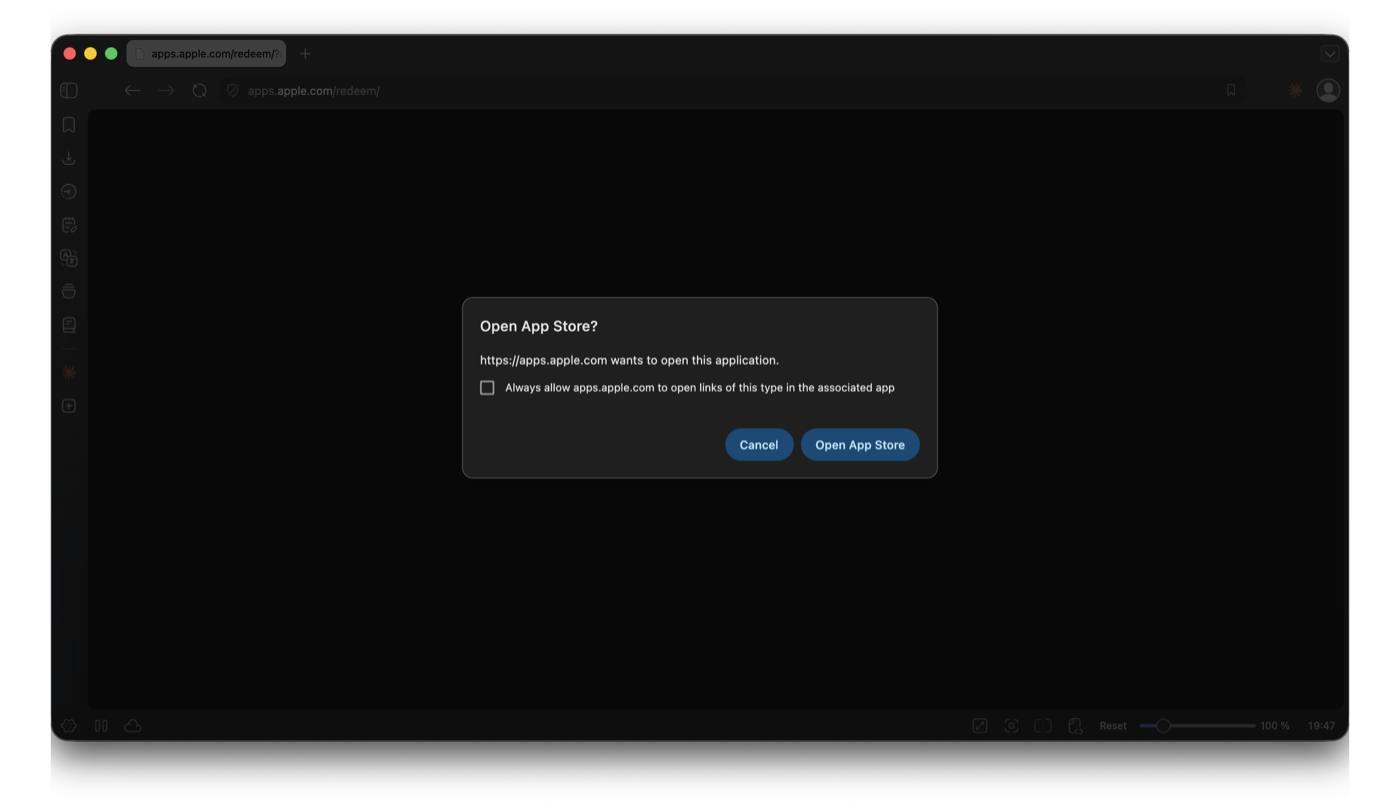Open settings gear in status bar
Viewport: 1400px width, 808px height.
tap(69, 726)
